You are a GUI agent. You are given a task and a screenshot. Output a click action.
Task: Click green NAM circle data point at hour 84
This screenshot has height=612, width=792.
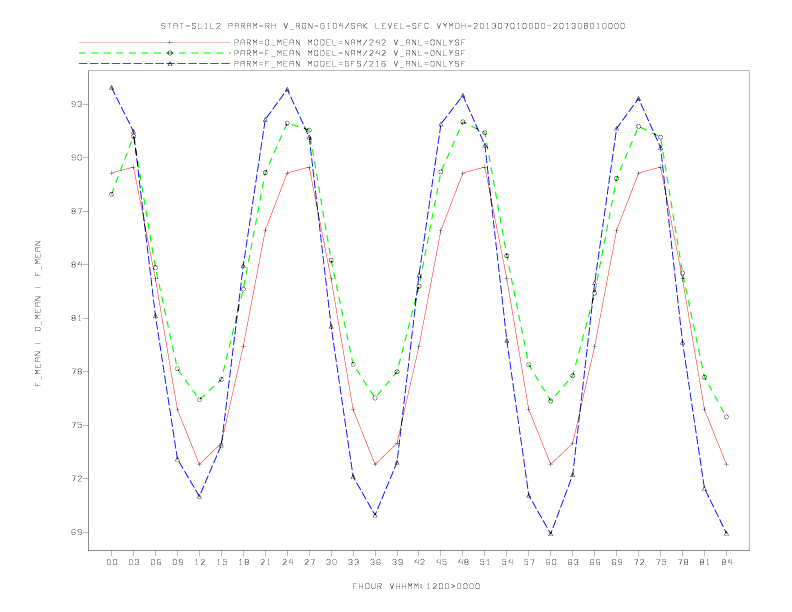click(x=726, y=417)
